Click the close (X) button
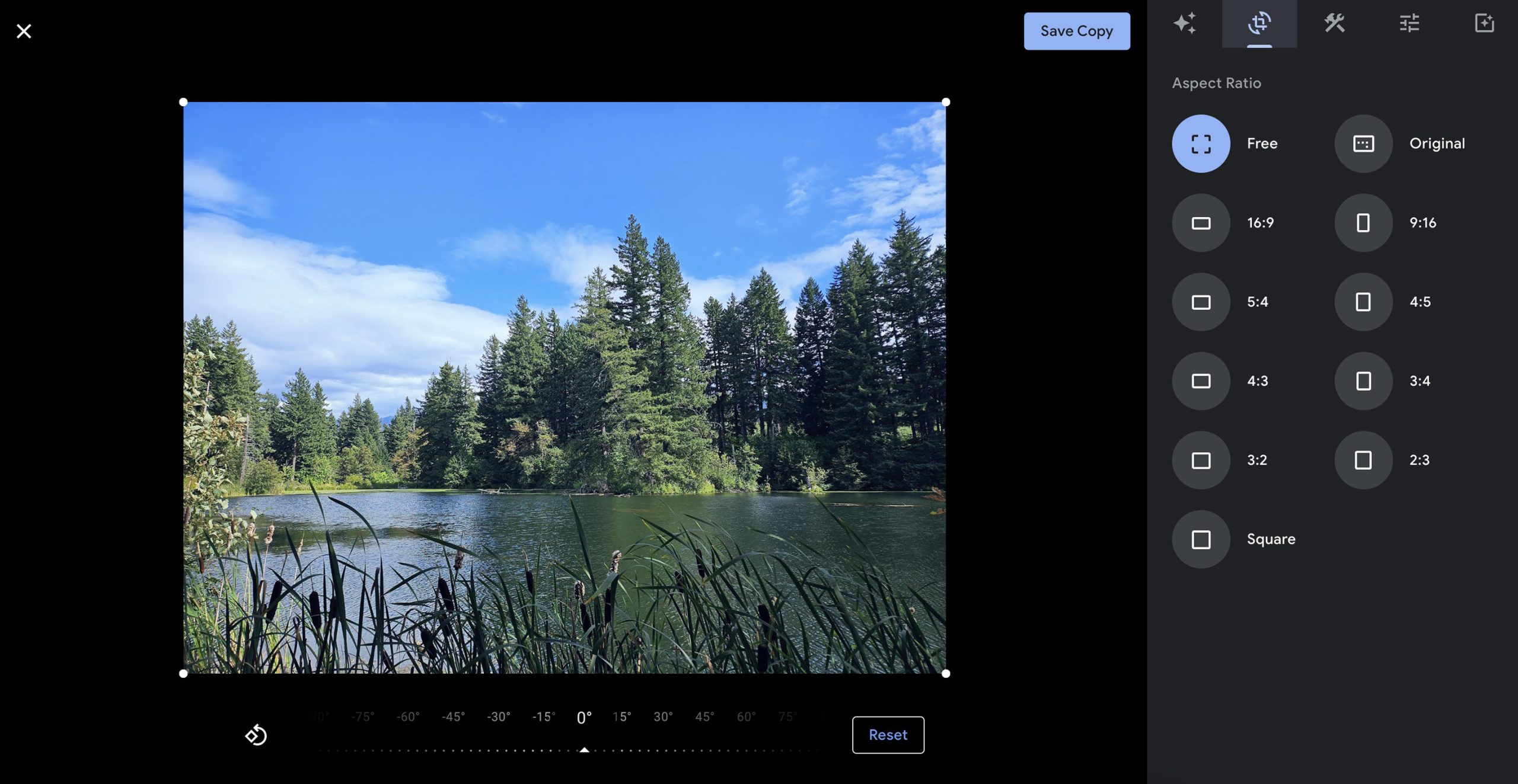The width and height of the screenshot is (1518, 784). click(24, 31)
